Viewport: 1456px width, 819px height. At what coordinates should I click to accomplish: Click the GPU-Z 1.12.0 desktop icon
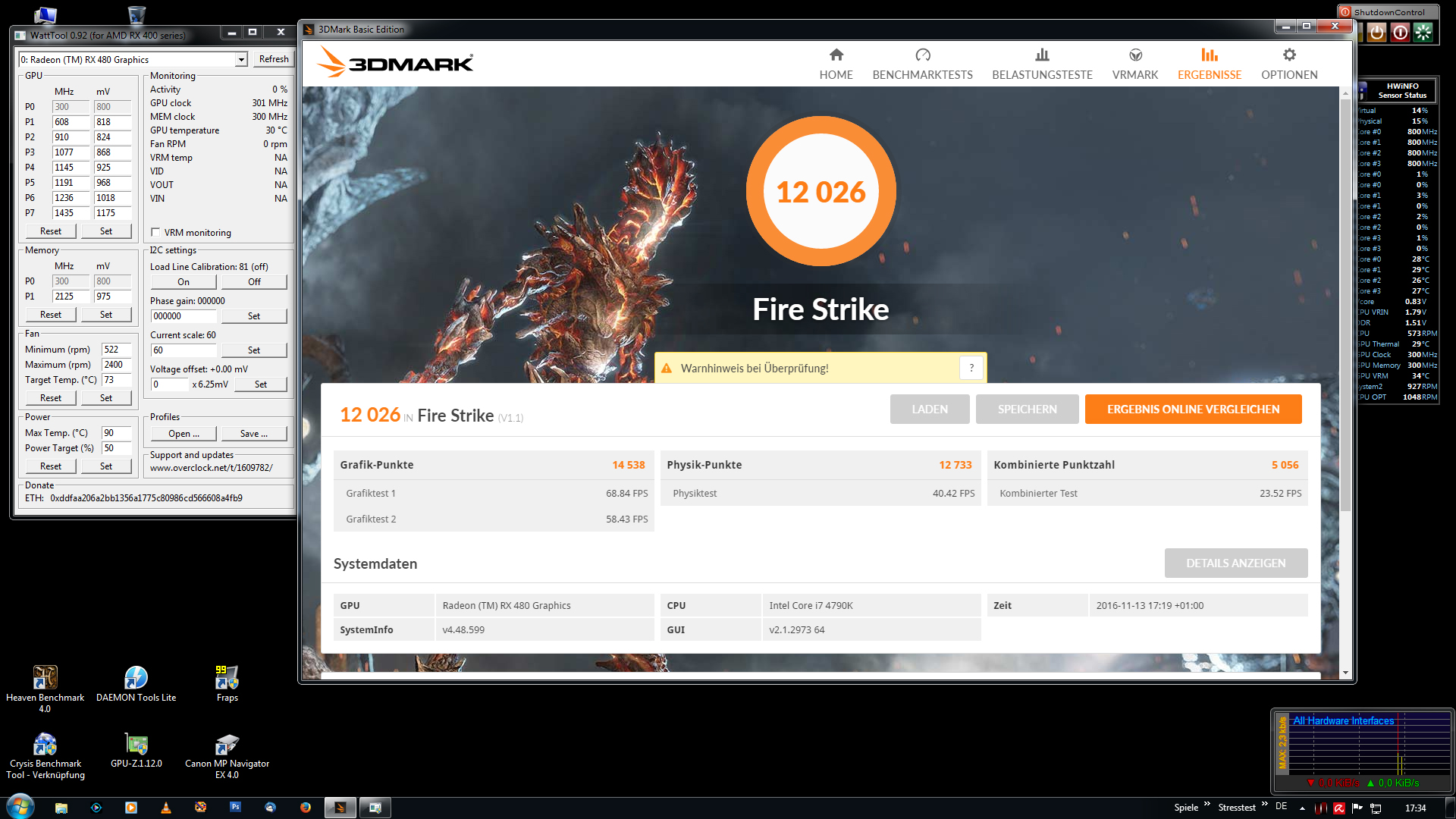tap(136, 745)
